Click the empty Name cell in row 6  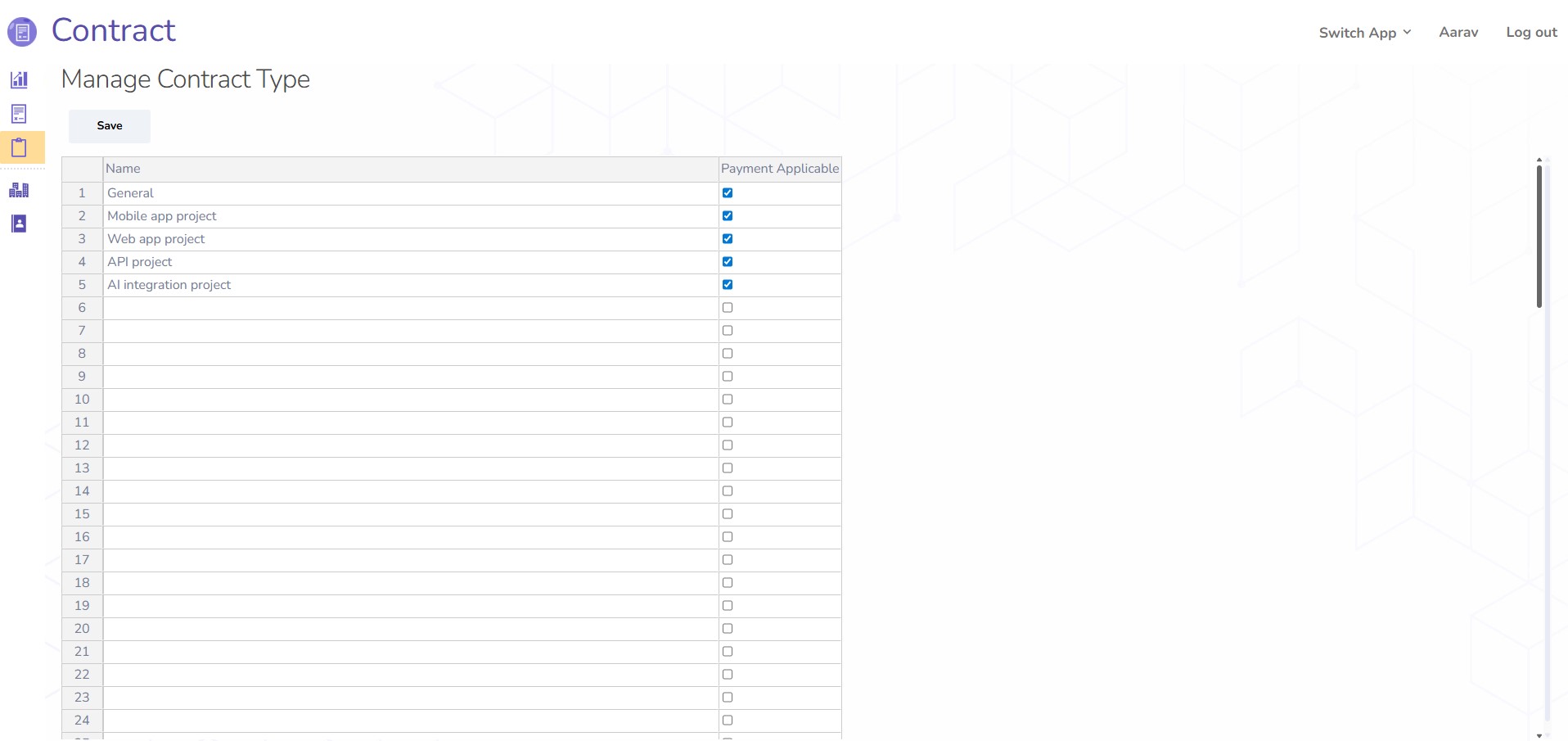coord(411,308)
